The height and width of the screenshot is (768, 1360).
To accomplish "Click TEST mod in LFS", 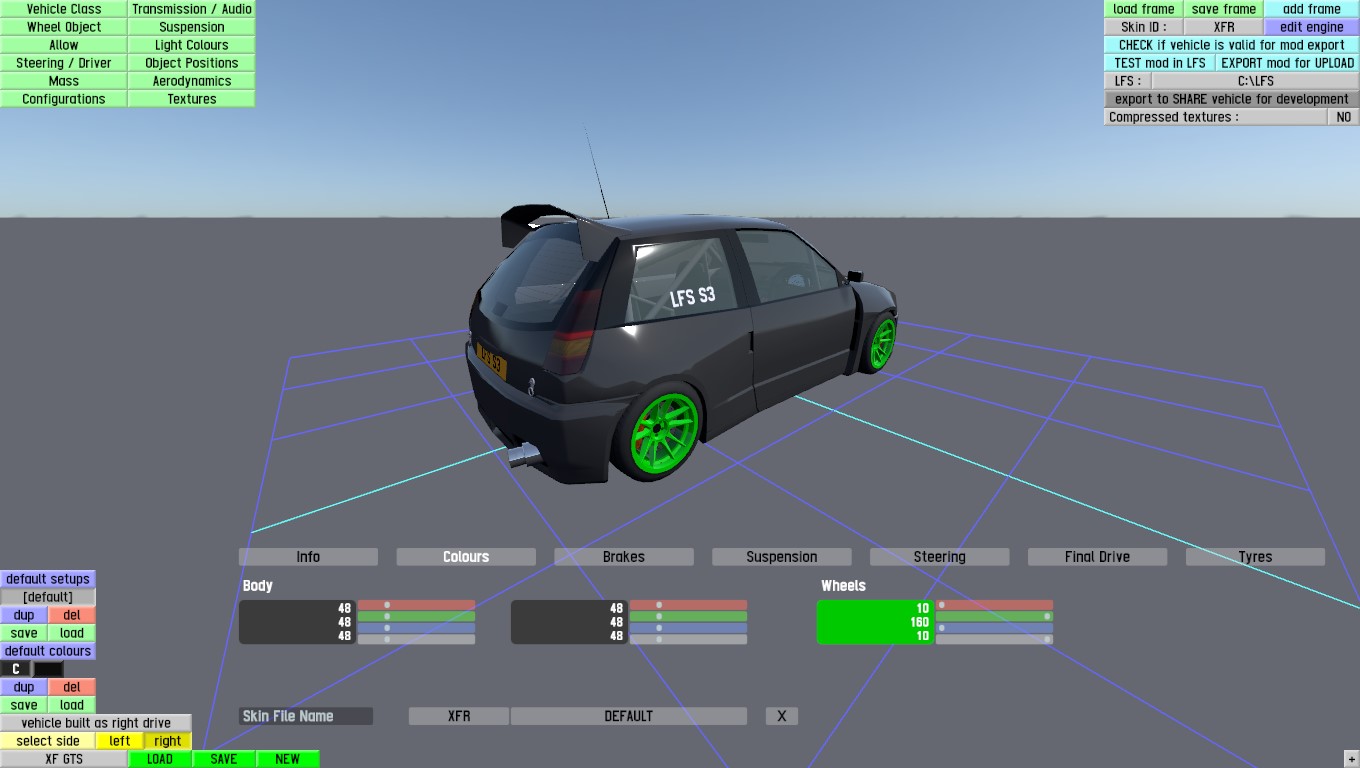I will tap(1160, 63).
